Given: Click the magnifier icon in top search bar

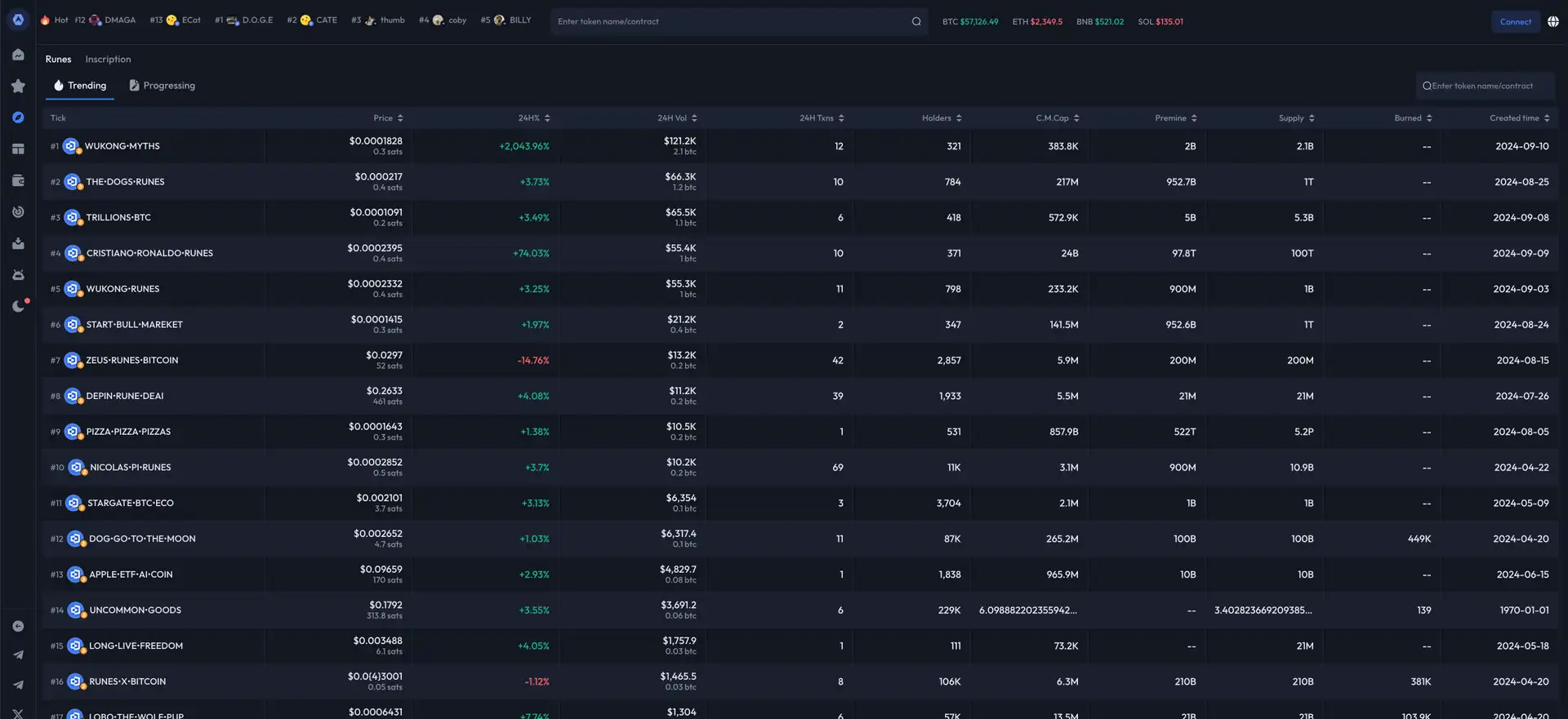Looking at the screenshot, I should pos(915,22).
